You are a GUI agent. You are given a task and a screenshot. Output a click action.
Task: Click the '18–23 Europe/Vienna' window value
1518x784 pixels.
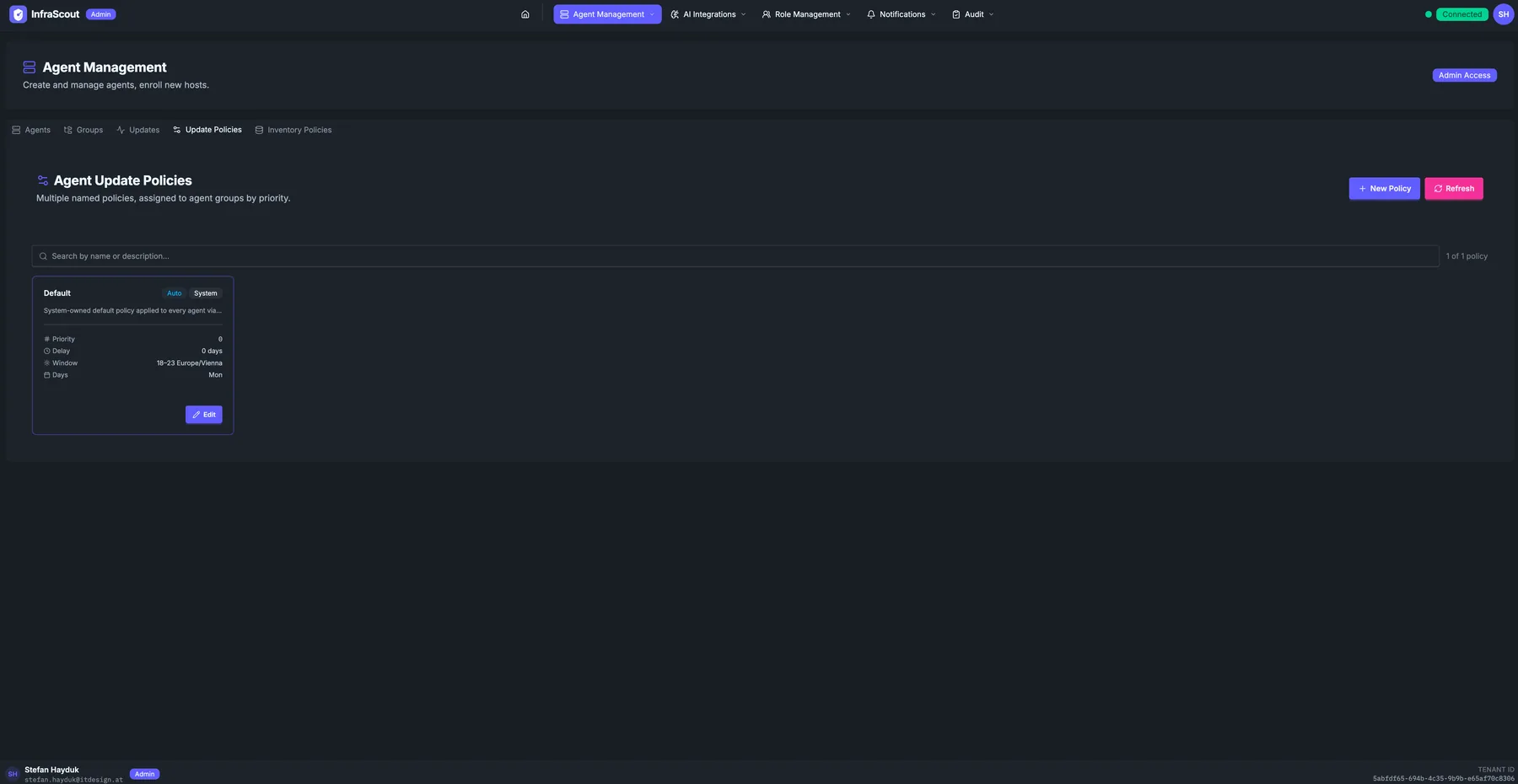point(190,363)
